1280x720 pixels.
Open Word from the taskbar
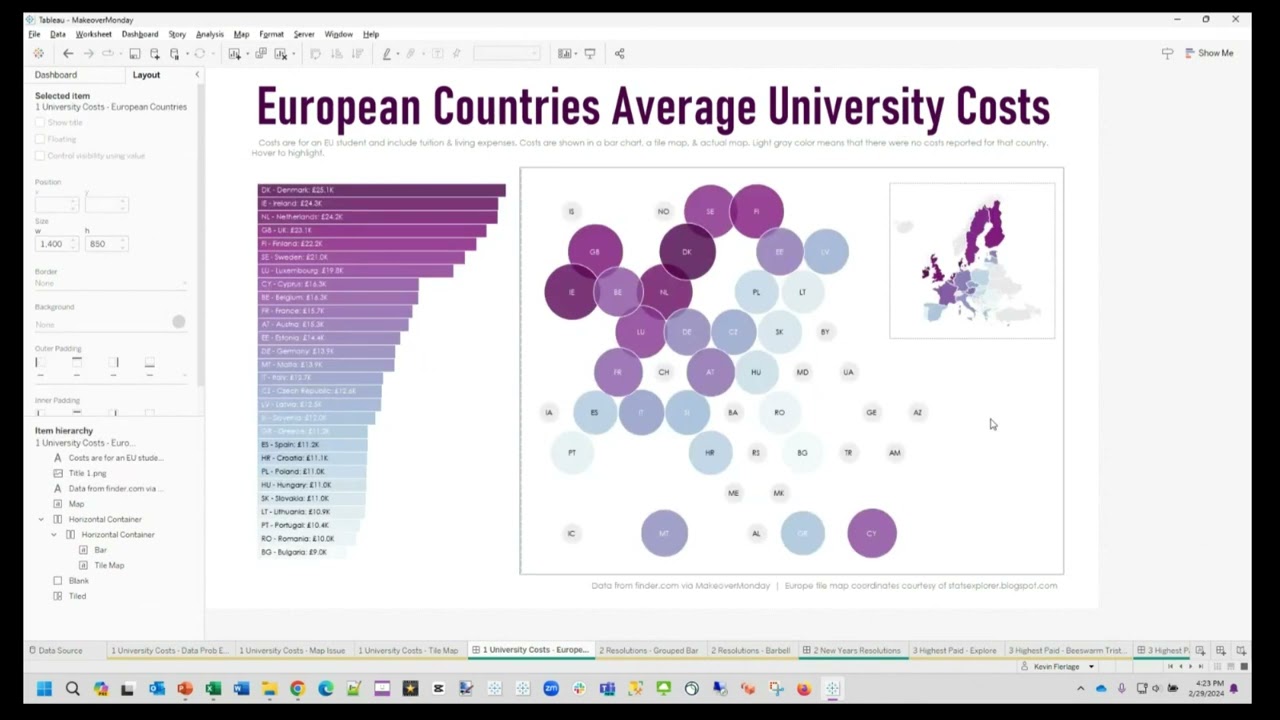pos(241,688)
